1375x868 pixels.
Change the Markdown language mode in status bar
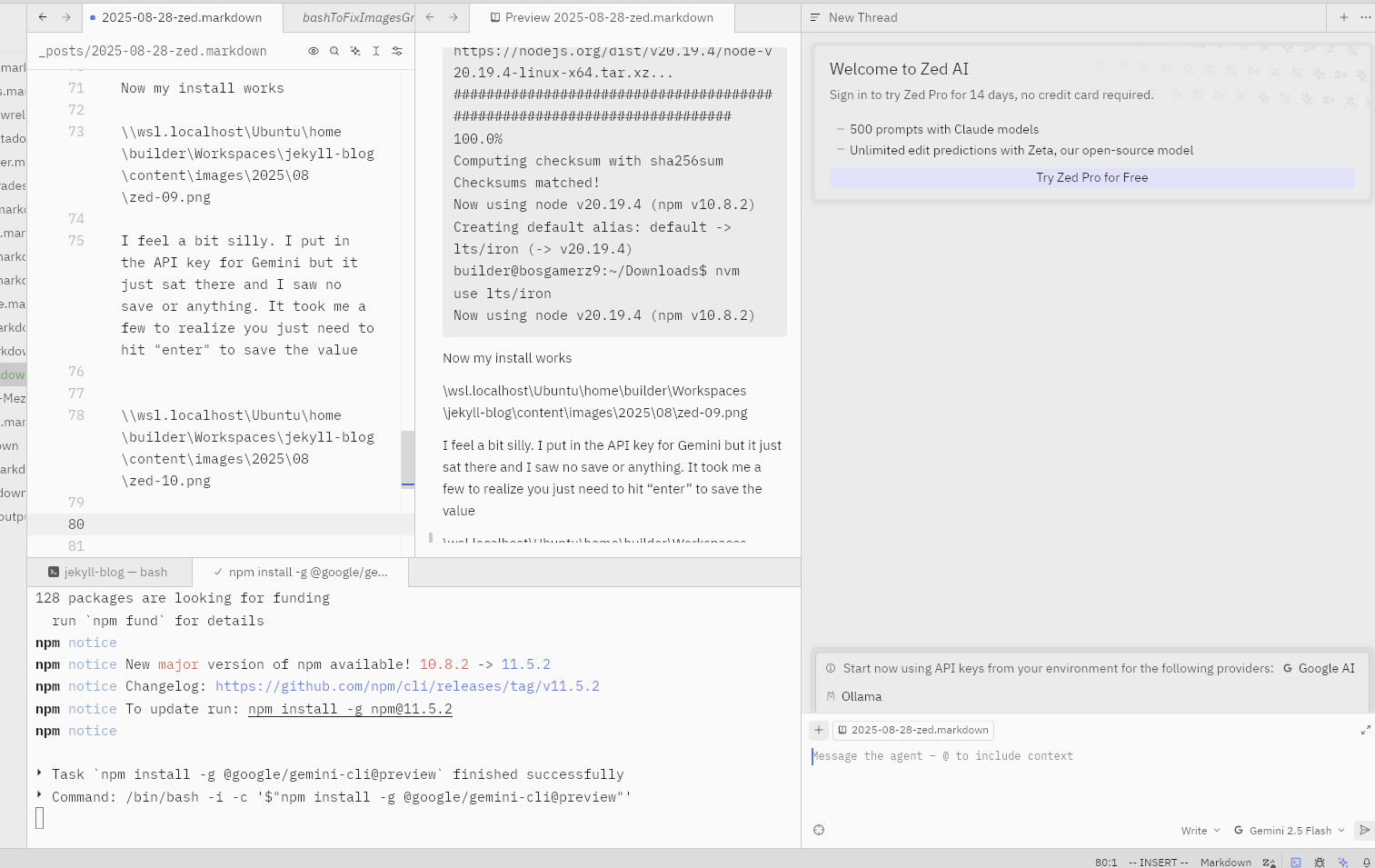tap(1225, 862)
